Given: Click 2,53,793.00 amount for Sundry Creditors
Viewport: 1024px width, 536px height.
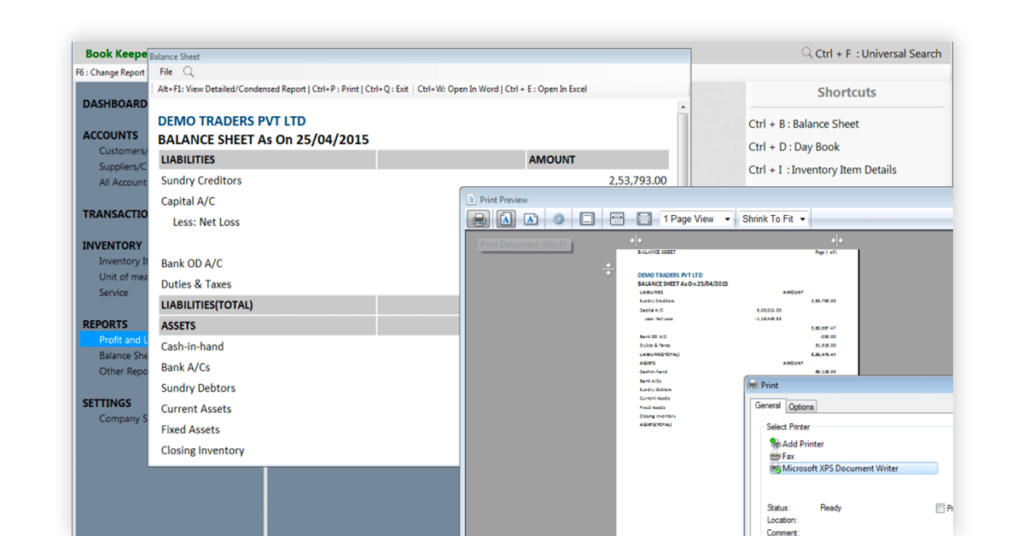Looking at the screenshot, I should click(637, 180).
